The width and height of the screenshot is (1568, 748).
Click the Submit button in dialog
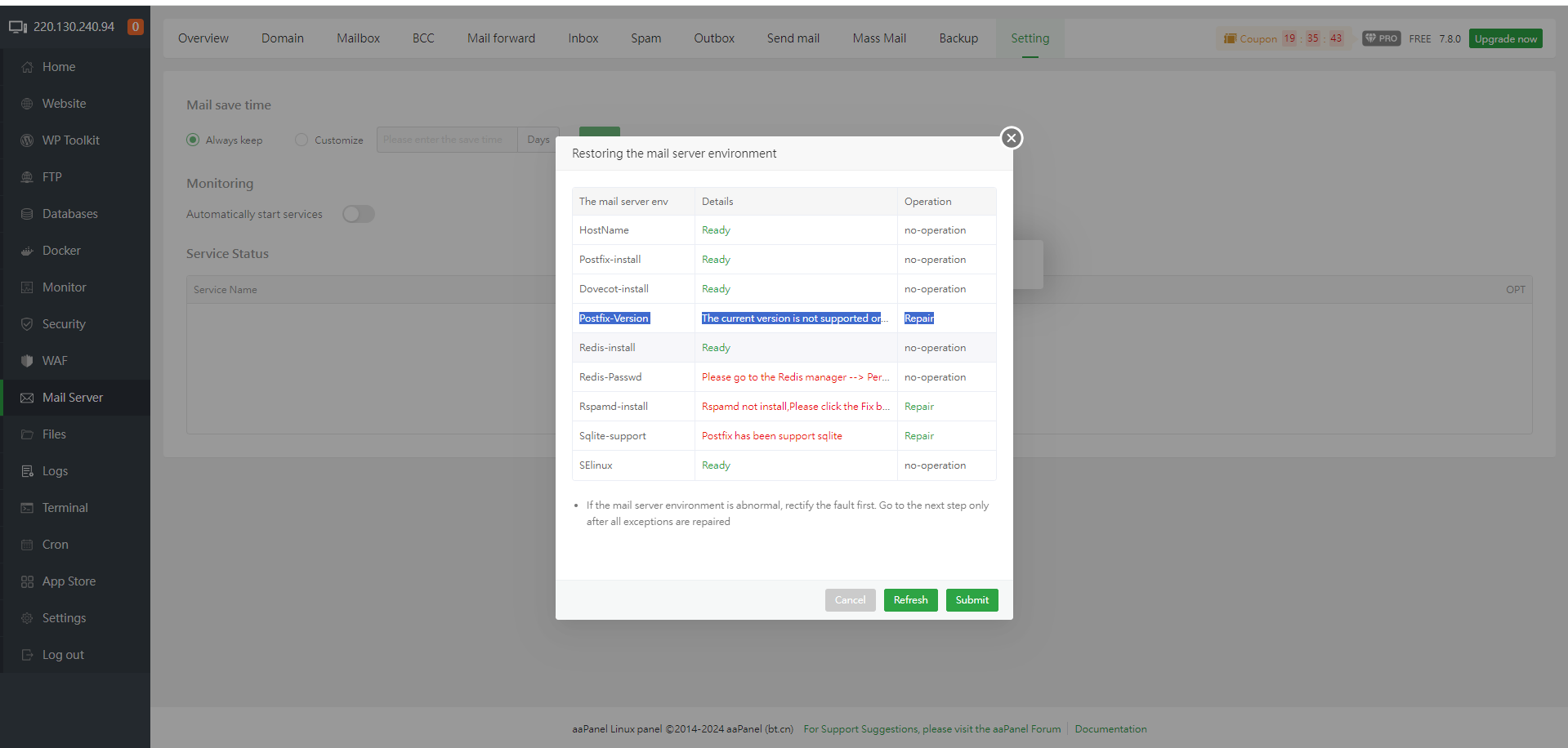click(x=972, y=600)
